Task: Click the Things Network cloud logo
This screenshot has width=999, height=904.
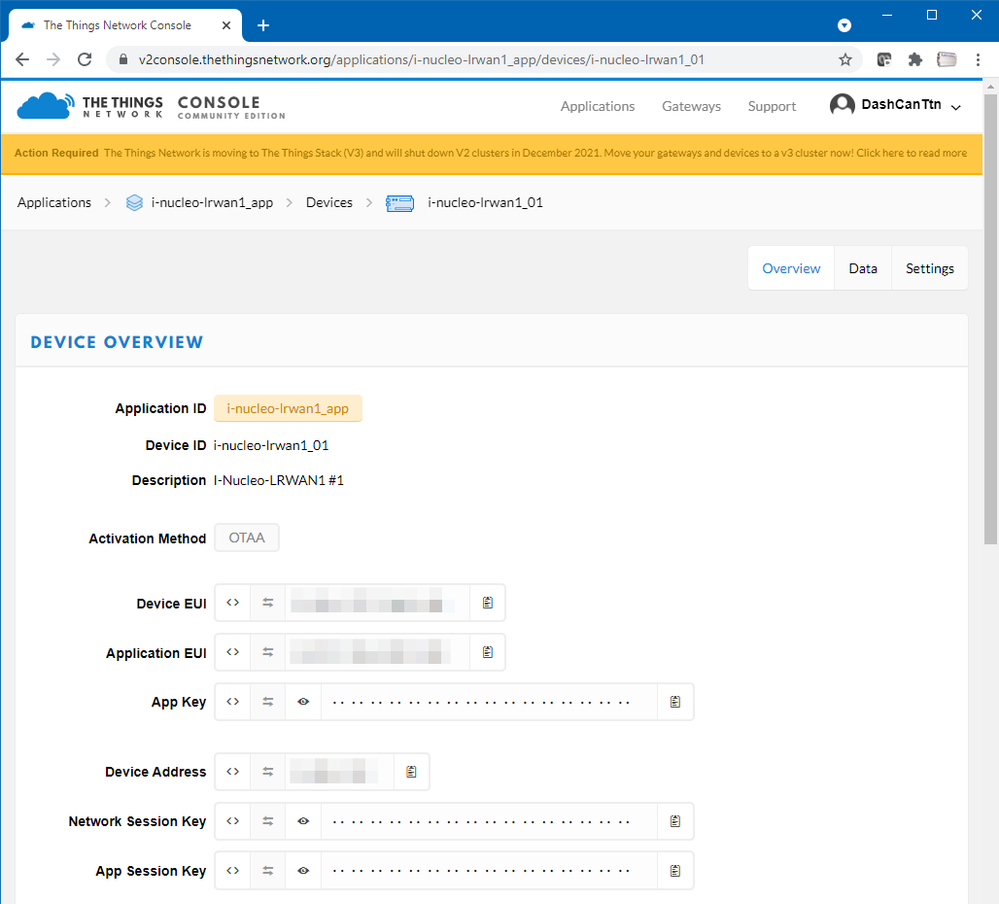Action: coord(45,106)
